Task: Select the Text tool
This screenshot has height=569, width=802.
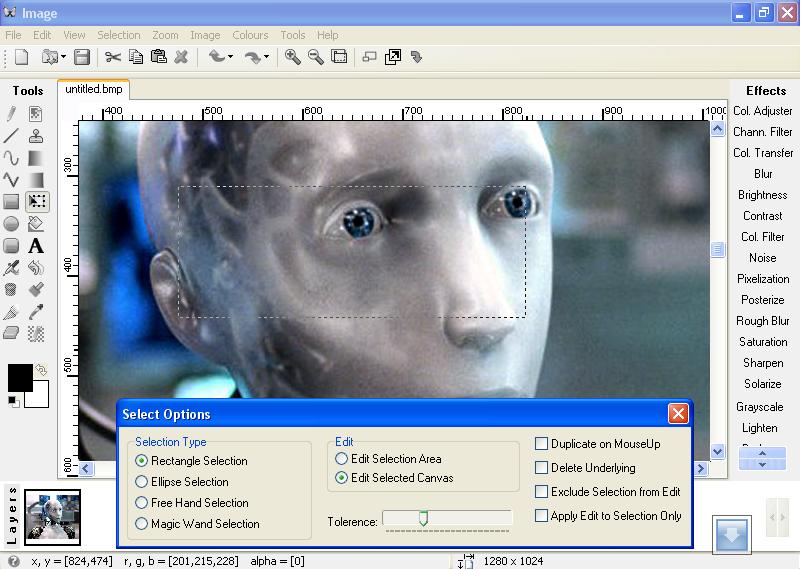Action: coord(36,246)
